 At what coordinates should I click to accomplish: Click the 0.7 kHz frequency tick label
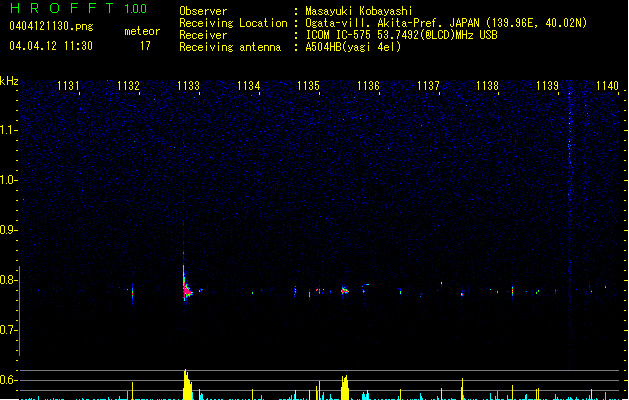(x=8, y=330)
